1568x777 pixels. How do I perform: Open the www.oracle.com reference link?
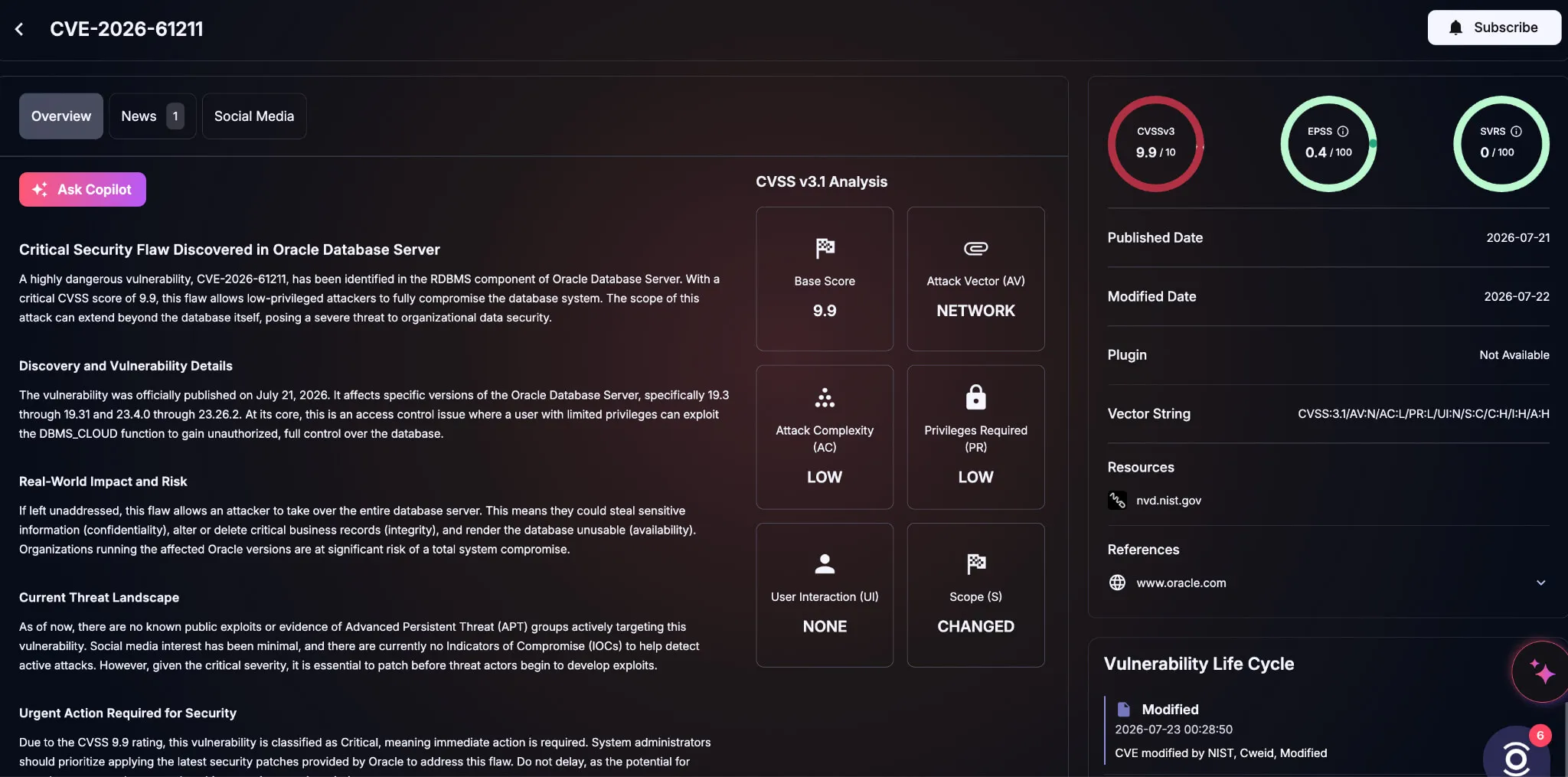click(1181, 583)
